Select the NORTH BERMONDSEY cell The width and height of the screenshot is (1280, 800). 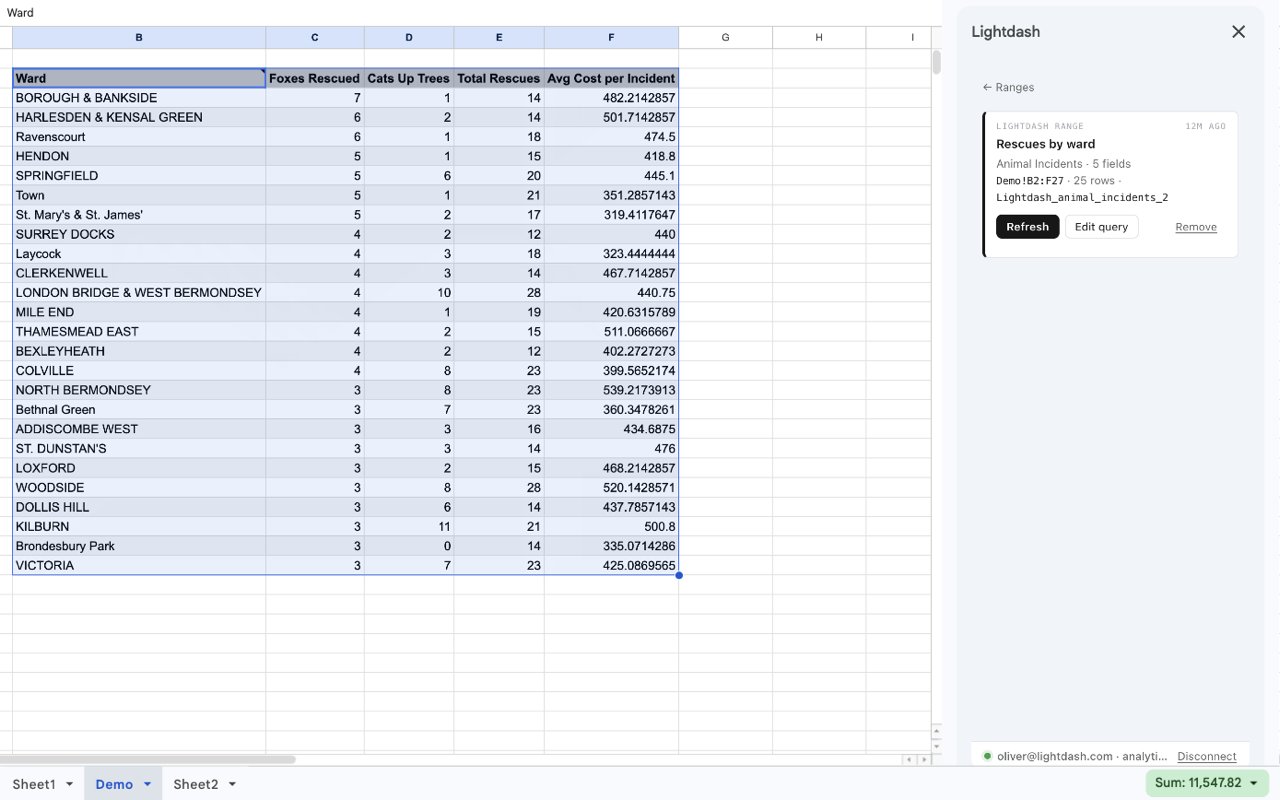coord(139,390)
